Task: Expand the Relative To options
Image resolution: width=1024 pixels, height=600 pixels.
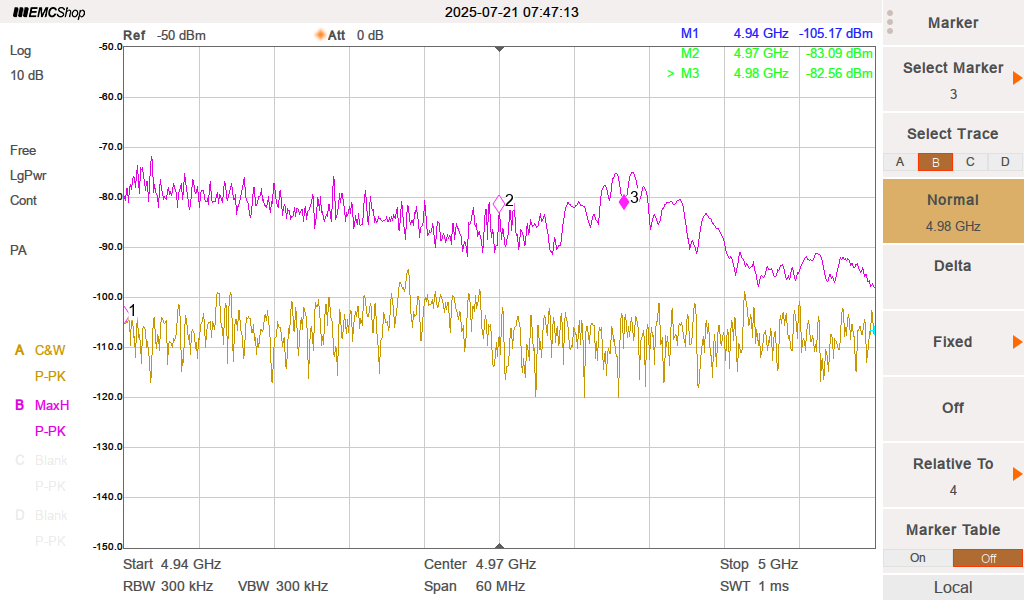Action: click(x=1016, y=474)
